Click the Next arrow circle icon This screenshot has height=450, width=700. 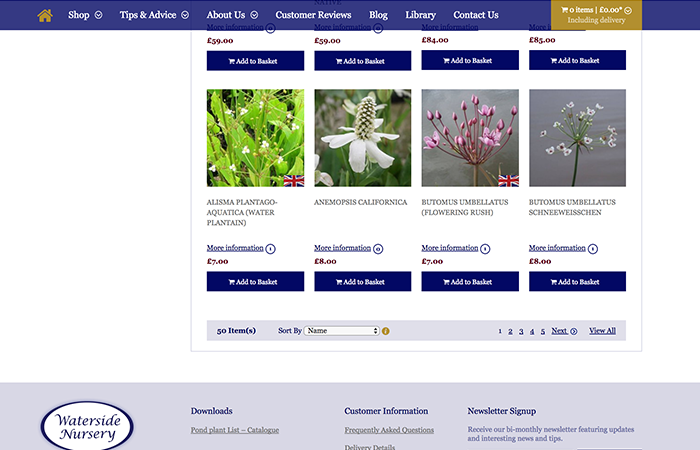point(574,331)
